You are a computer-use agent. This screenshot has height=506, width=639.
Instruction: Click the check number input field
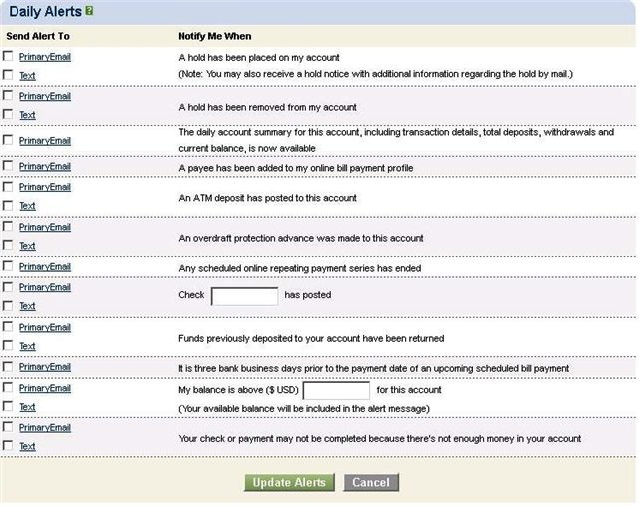[244, 296]
